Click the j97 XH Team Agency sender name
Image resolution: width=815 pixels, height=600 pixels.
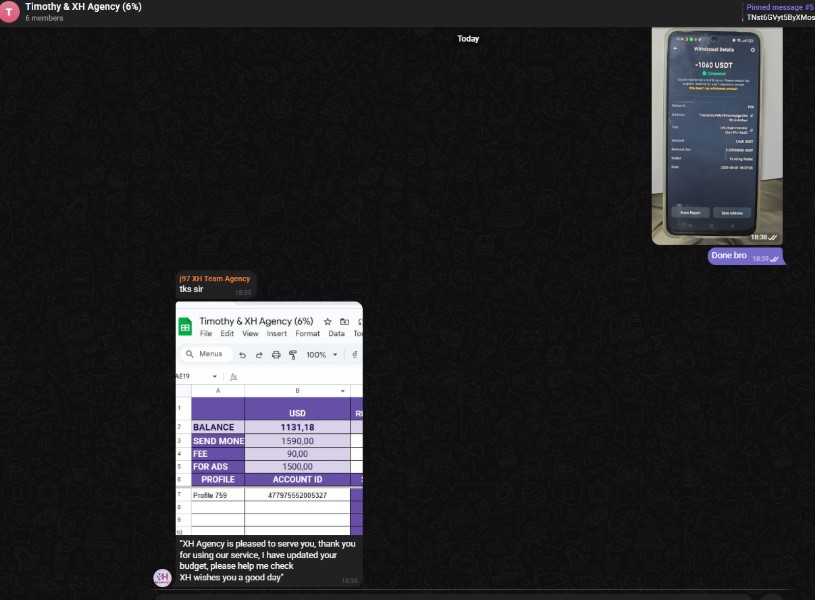[215, 278]
